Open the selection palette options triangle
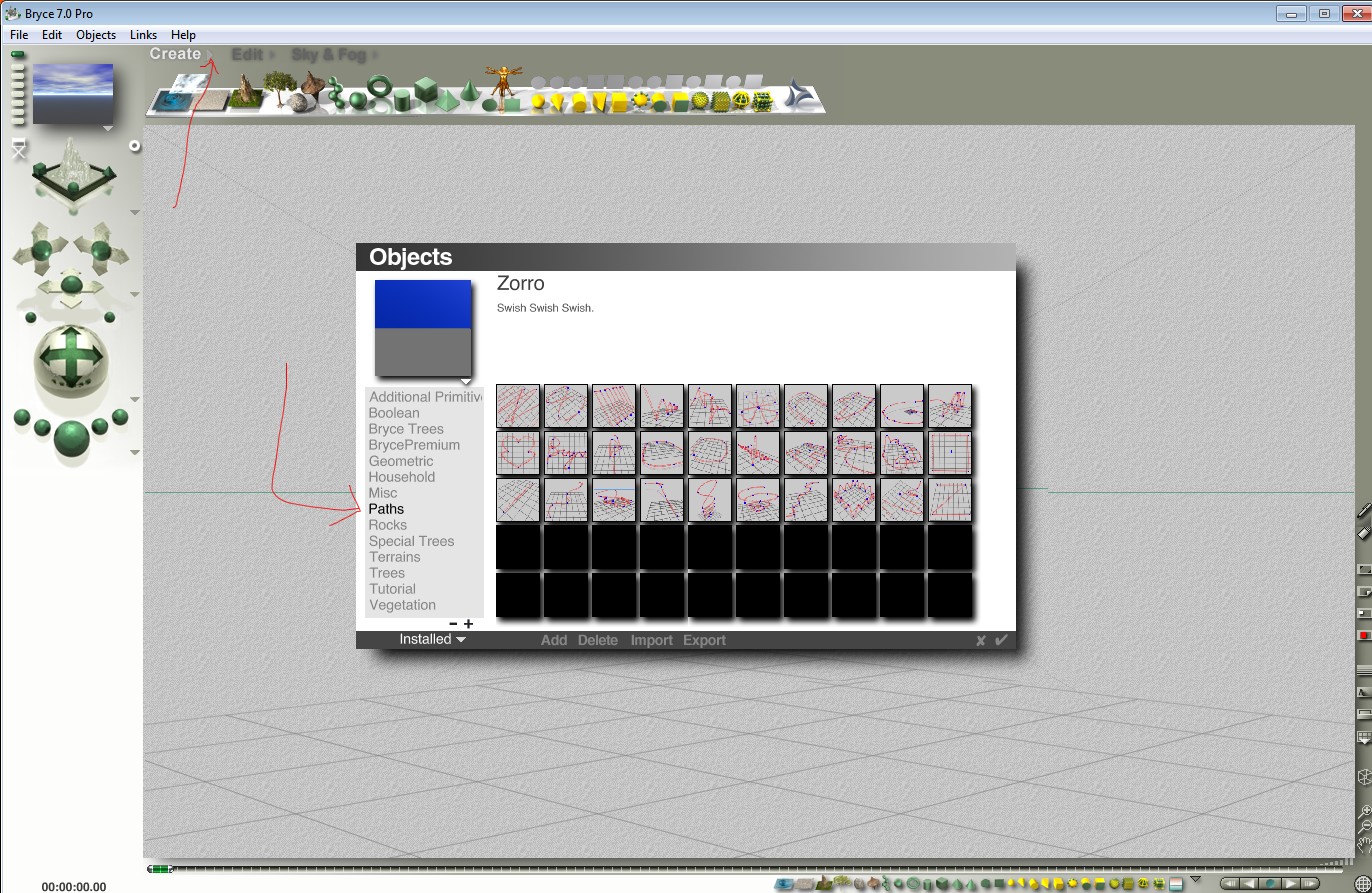 point(1195,880)
